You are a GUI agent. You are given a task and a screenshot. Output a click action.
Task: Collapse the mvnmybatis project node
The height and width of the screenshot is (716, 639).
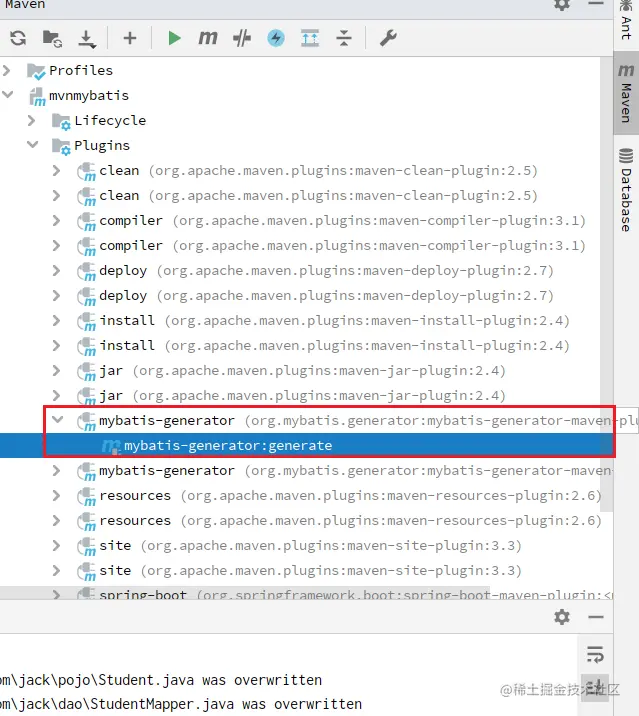tap(8, 95)
